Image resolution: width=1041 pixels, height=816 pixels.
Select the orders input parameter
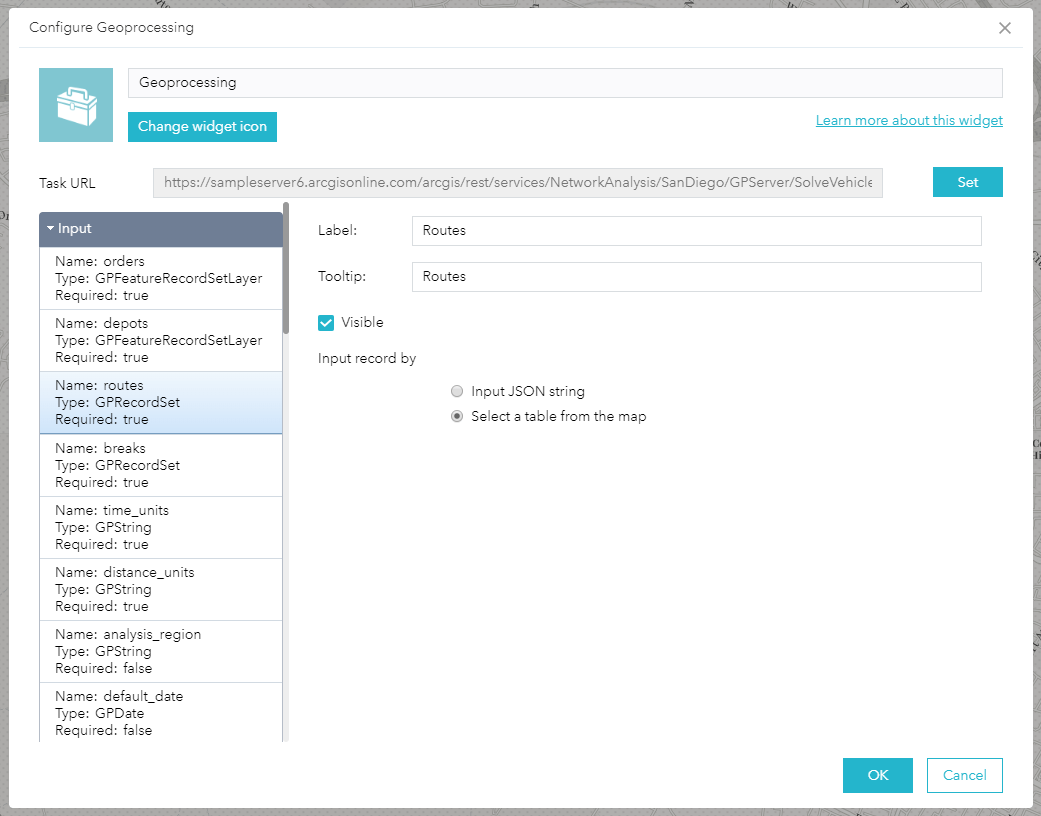pos(161,278)
